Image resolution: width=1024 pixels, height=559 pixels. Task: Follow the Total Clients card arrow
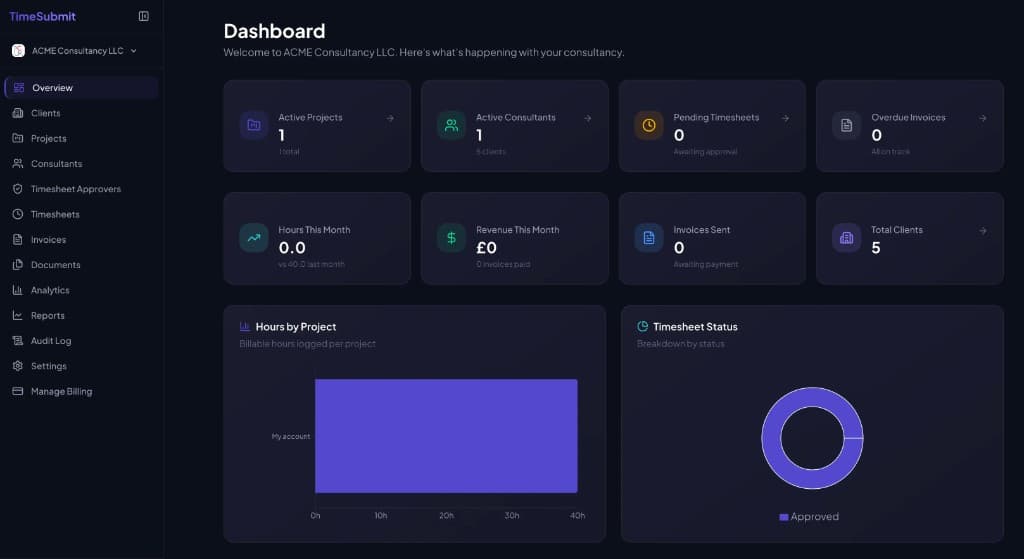(x=983, y=231)
